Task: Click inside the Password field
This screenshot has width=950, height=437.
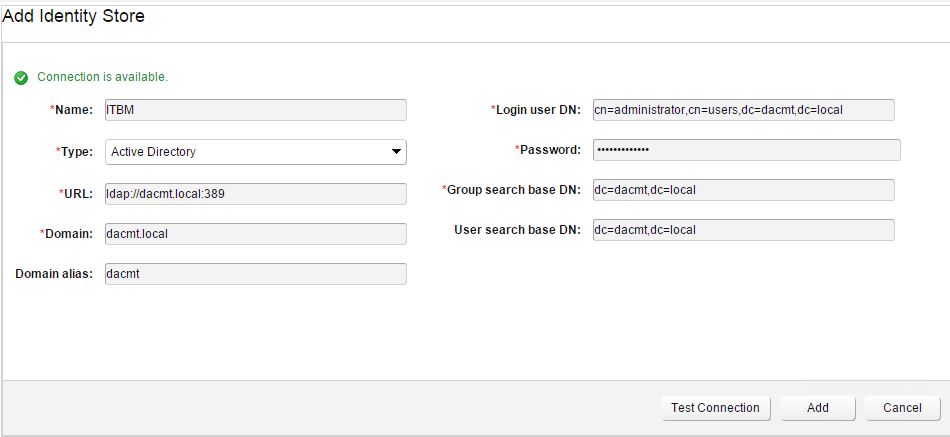Action: tap(746, 150)
